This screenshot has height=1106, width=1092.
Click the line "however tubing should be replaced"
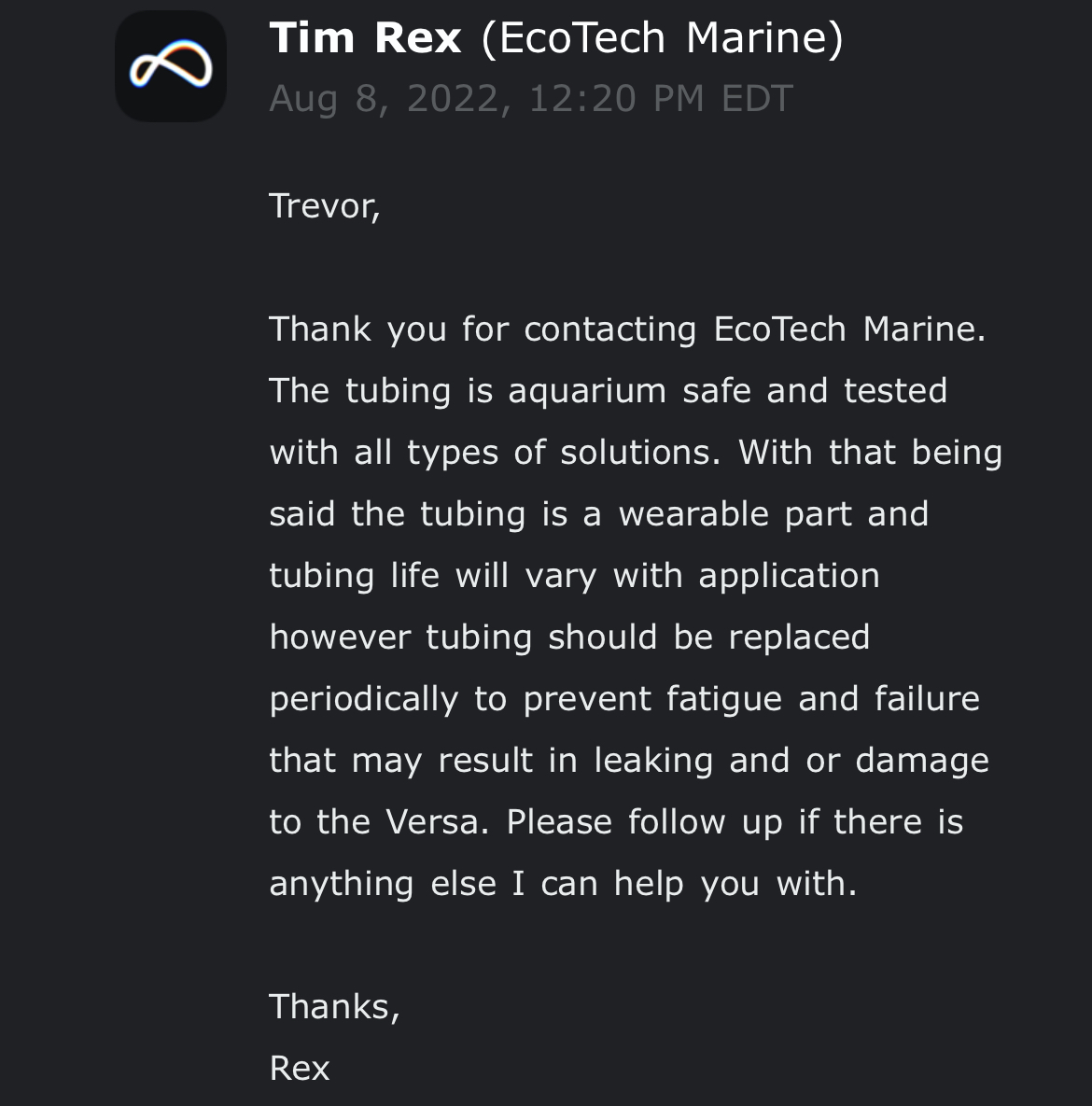[x=569, y=637]
